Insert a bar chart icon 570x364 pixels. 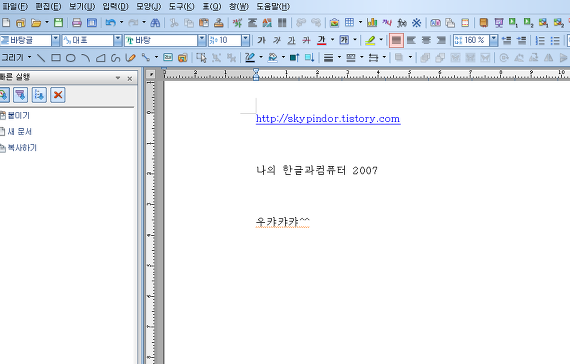coord(372,23)
